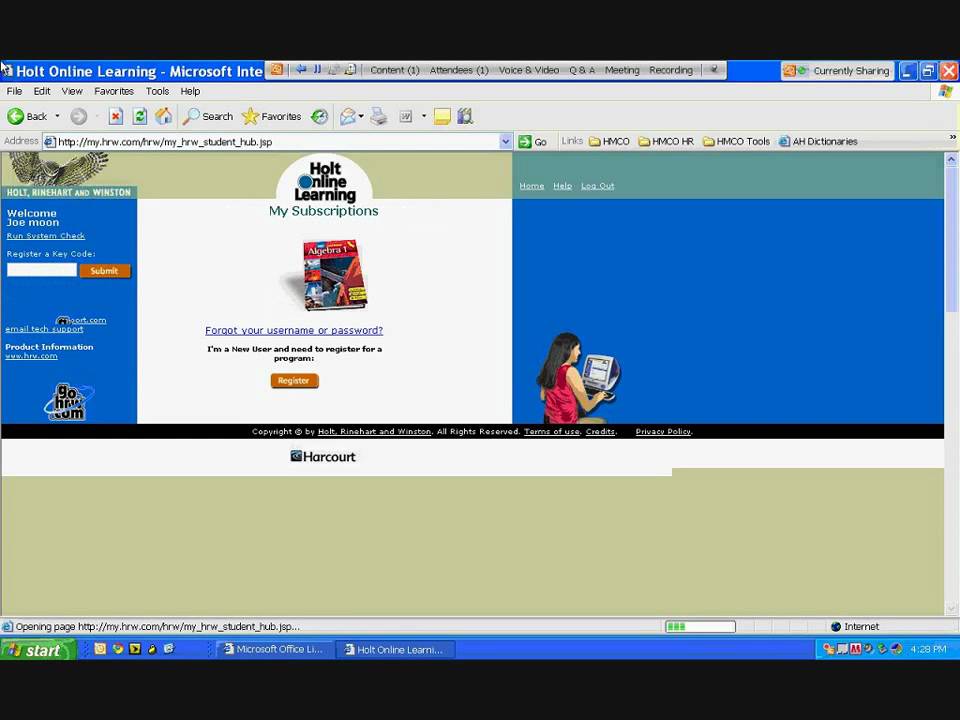This screenshot has height=720, width=960.
Task: Click the pause sharing icon
Action: tap(317, 70)
